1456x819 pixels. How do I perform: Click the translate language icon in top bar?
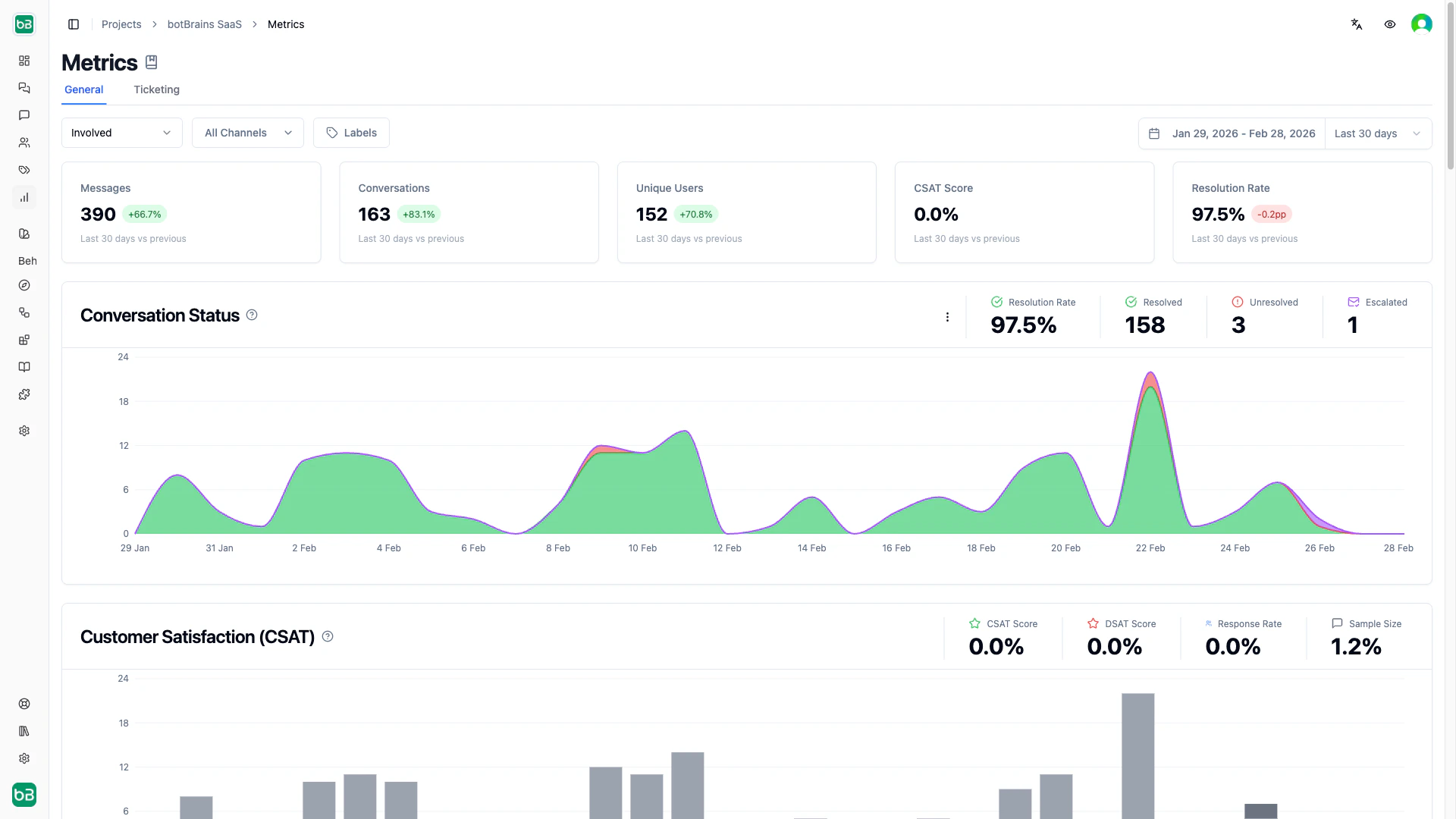pos(1357,24)
